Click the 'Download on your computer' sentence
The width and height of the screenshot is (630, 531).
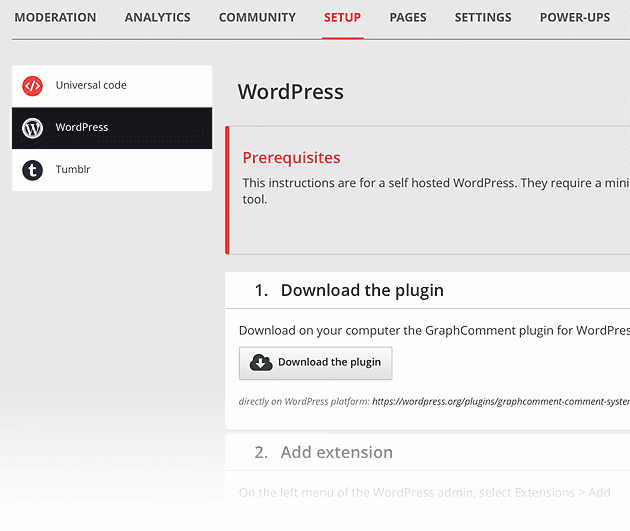[x=434, y=331]
